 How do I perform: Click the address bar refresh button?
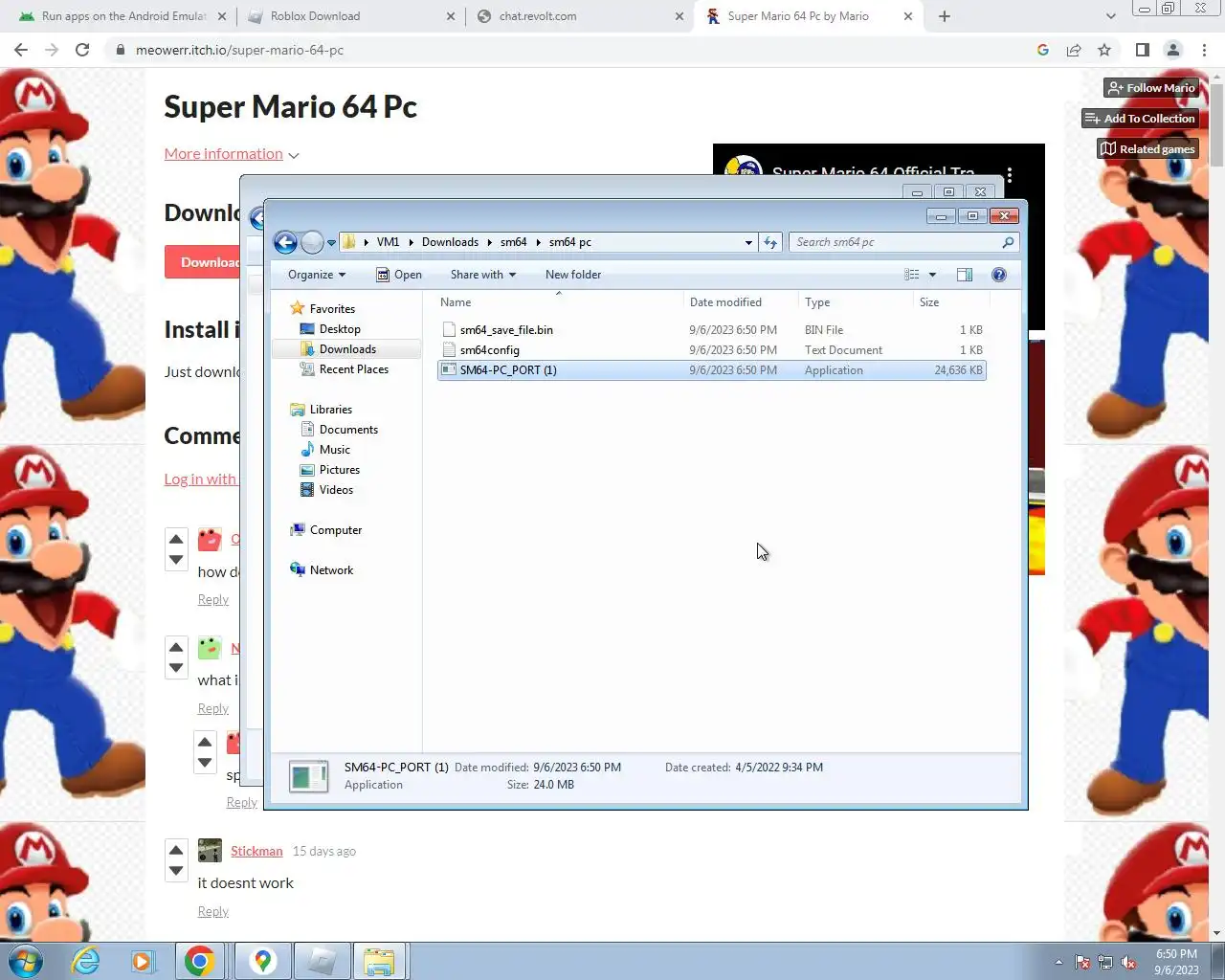pos(770,242)
